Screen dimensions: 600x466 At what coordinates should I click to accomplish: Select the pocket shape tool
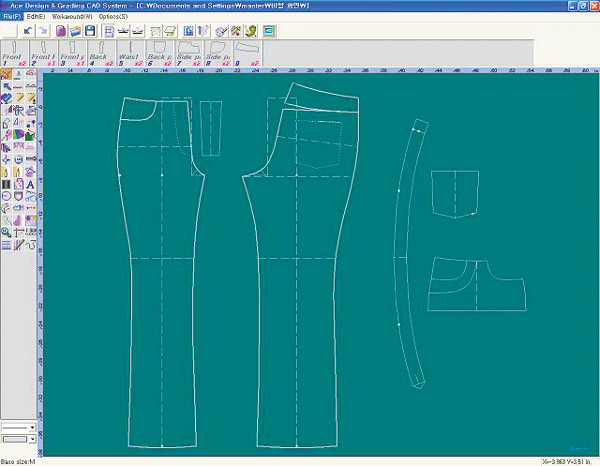click(18, 196)
